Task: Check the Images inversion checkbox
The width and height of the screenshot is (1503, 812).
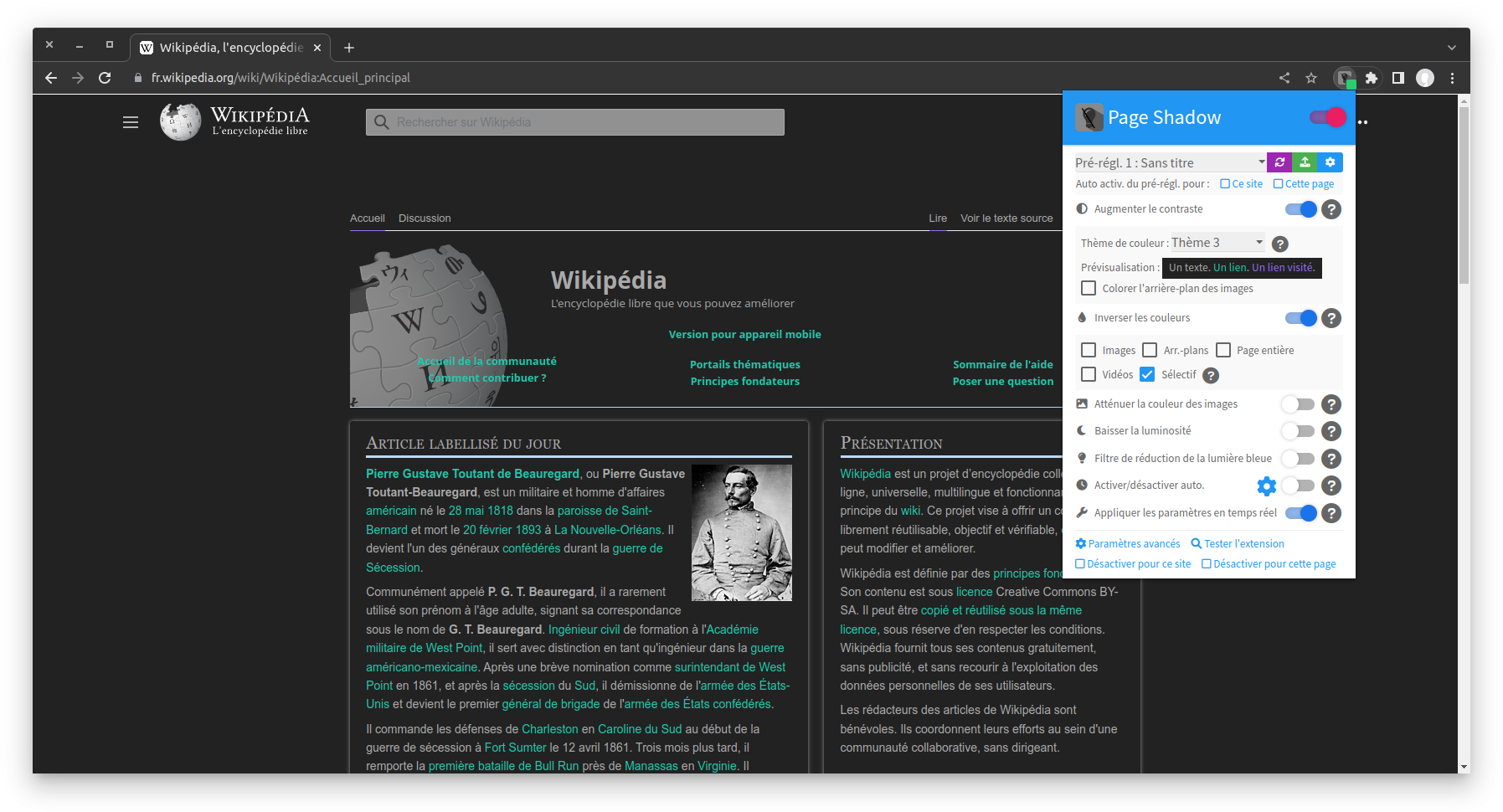Action: (1089, 350)
